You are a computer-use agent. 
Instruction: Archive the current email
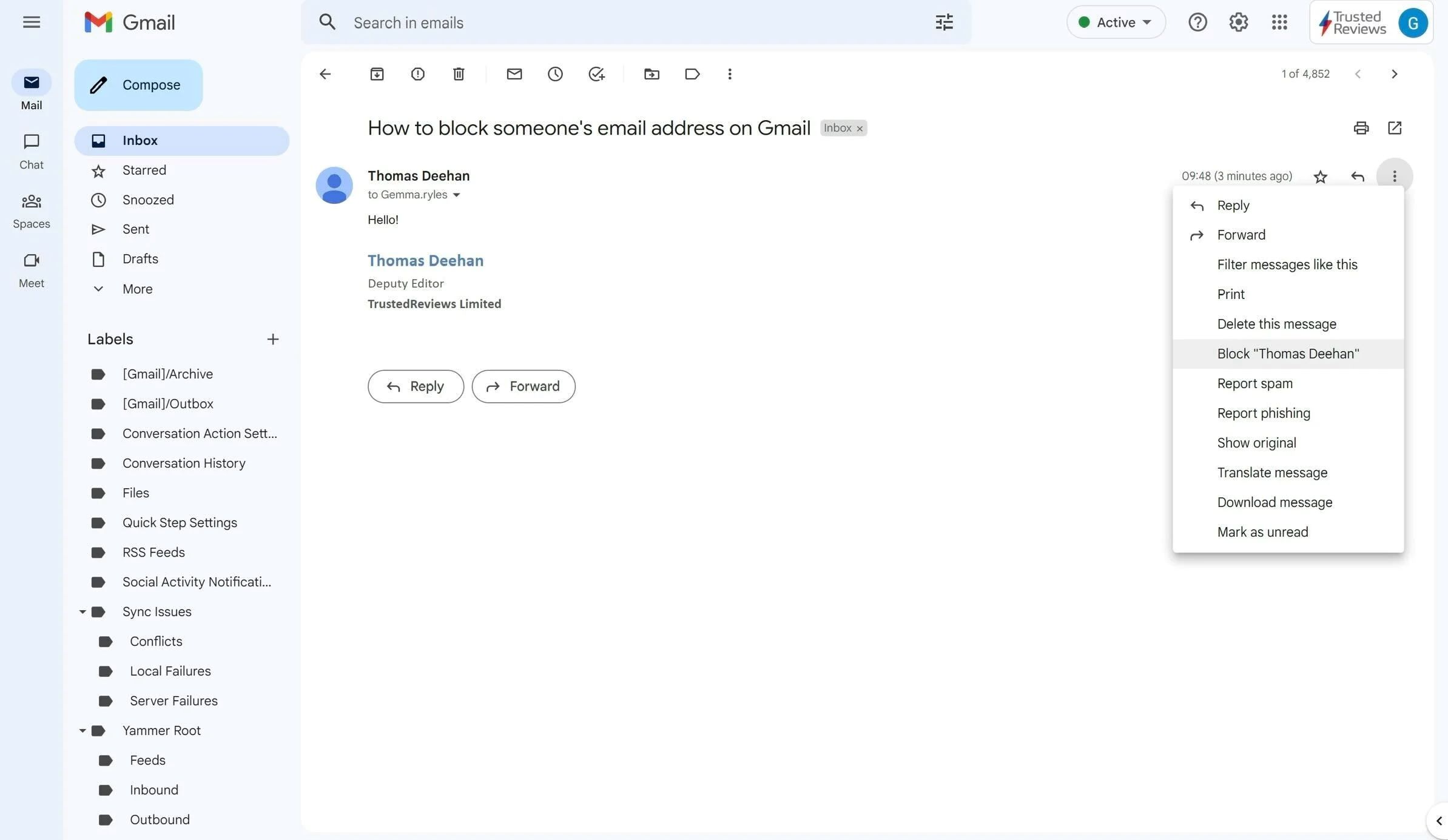pos(376,74)
